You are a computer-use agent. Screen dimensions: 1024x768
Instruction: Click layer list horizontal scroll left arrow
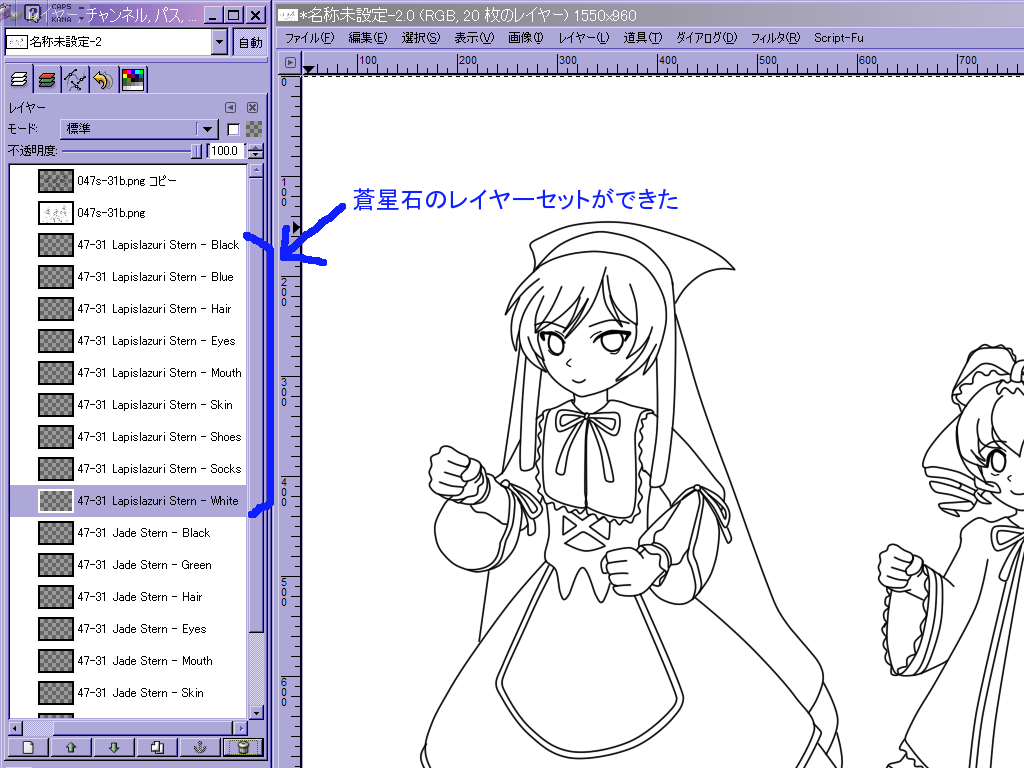click(15, 727)
